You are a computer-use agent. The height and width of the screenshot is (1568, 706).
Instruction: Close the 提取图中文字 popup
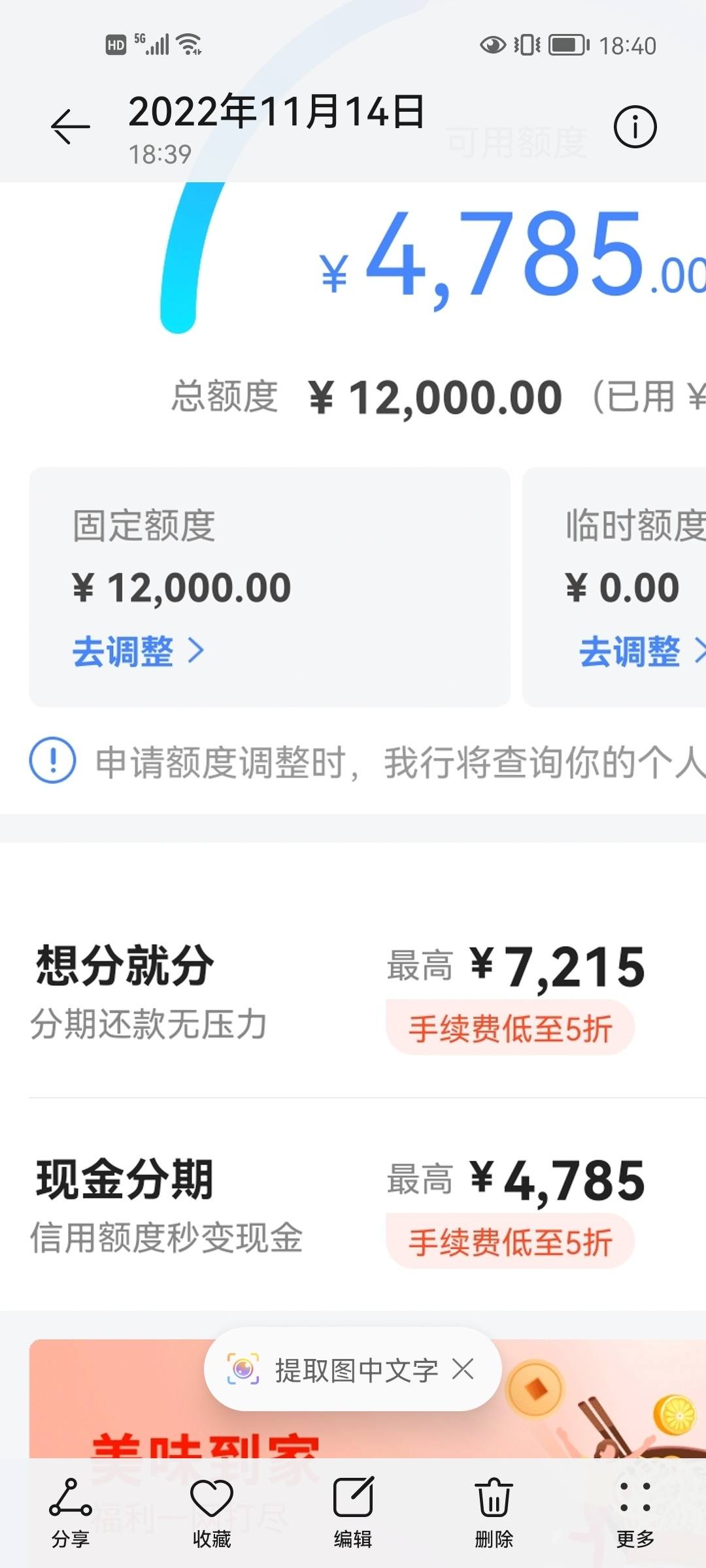[463, 1369]
